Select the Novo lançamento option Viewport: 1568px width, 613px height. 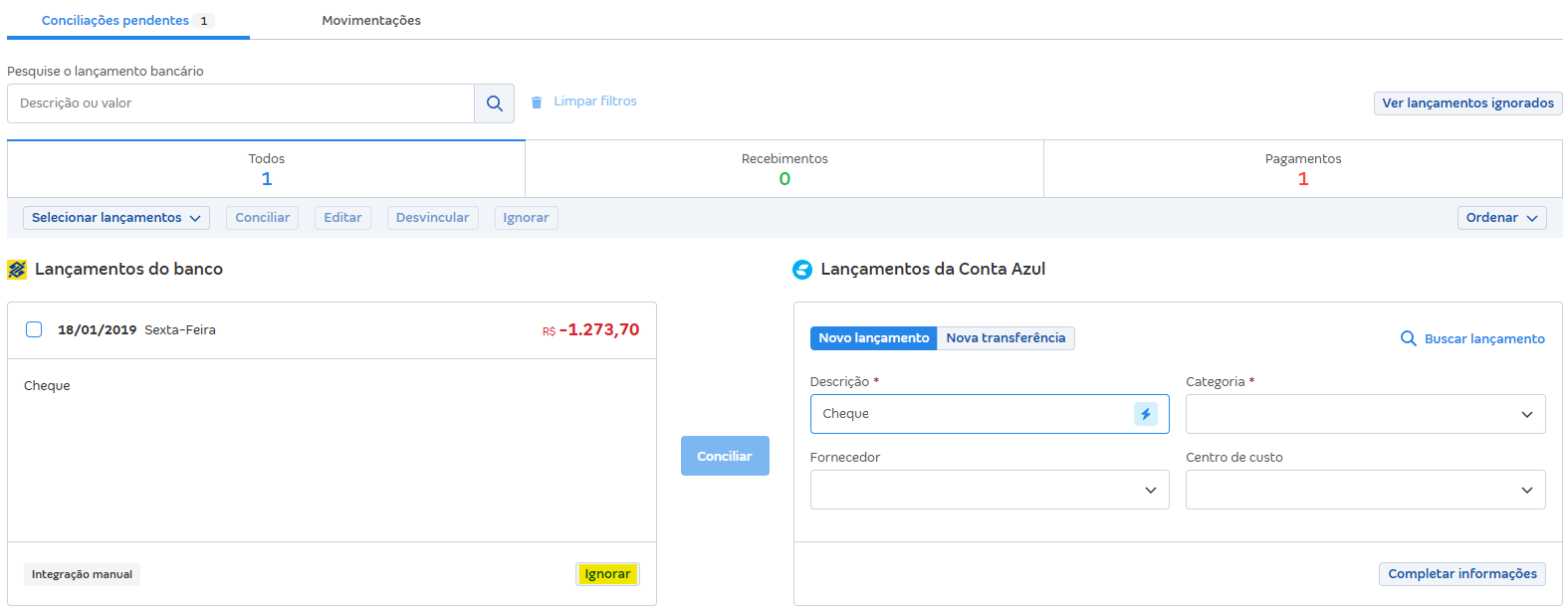click(873, 338)
